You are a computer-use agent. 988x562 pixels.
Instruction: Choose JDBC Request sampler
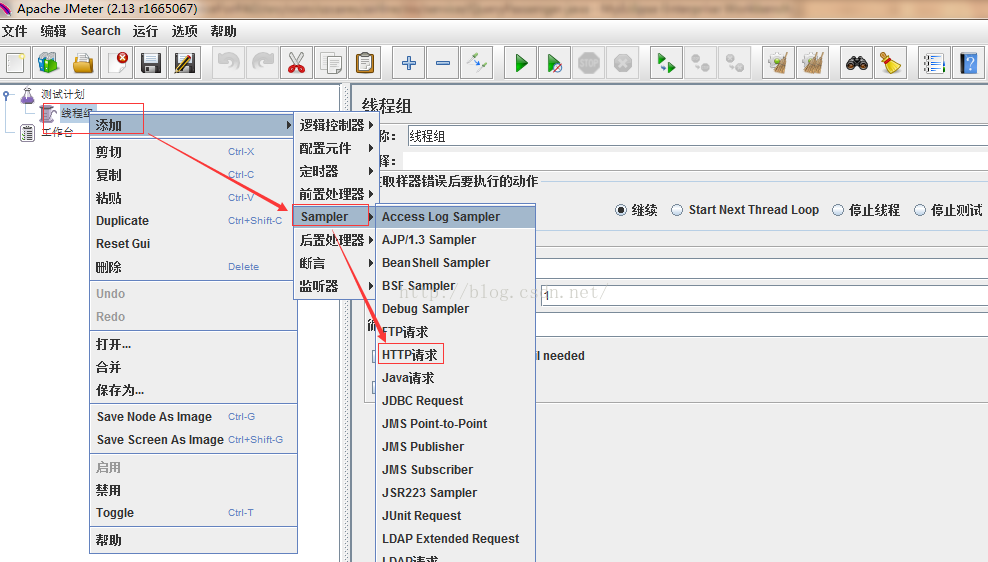click(x=456, y=401)
